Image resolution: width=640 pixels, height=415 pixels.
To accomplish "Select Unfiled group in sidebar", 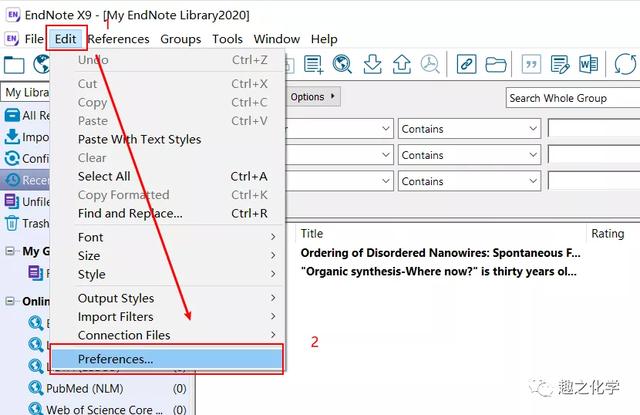I will point(26,202).
